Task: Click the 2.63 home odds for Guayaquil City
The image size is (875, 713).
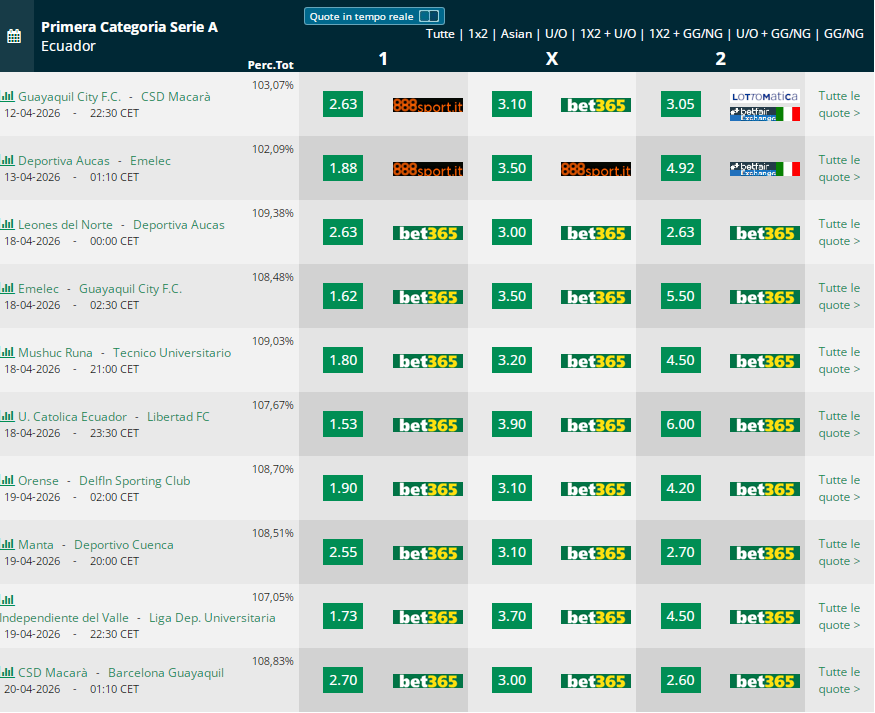Action: [343, 104]
